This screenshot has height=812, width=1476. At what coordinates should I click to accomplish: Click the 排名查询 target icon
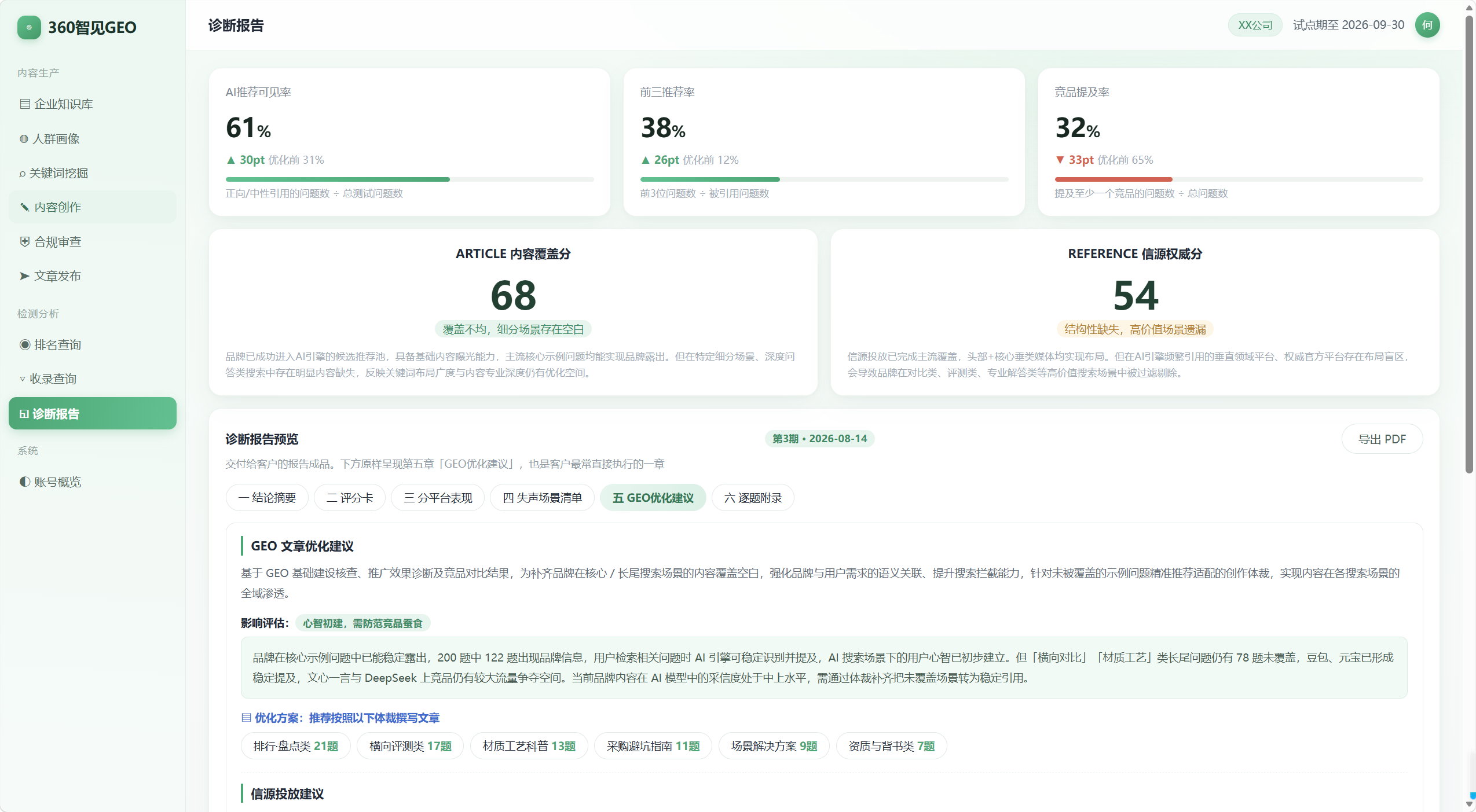[25, 345]
